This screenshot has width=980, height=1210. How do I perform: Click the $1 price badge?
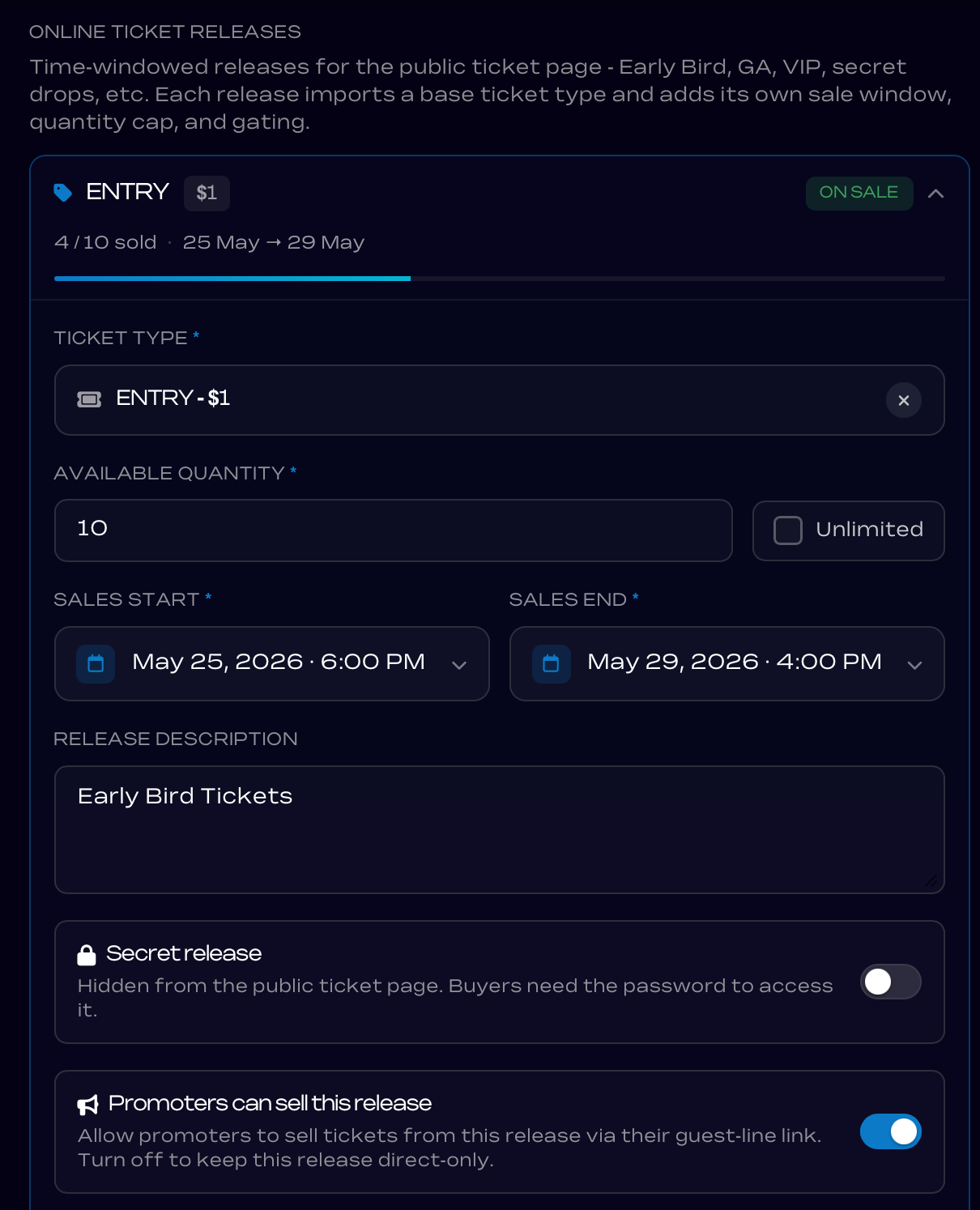tap(207, 193)
